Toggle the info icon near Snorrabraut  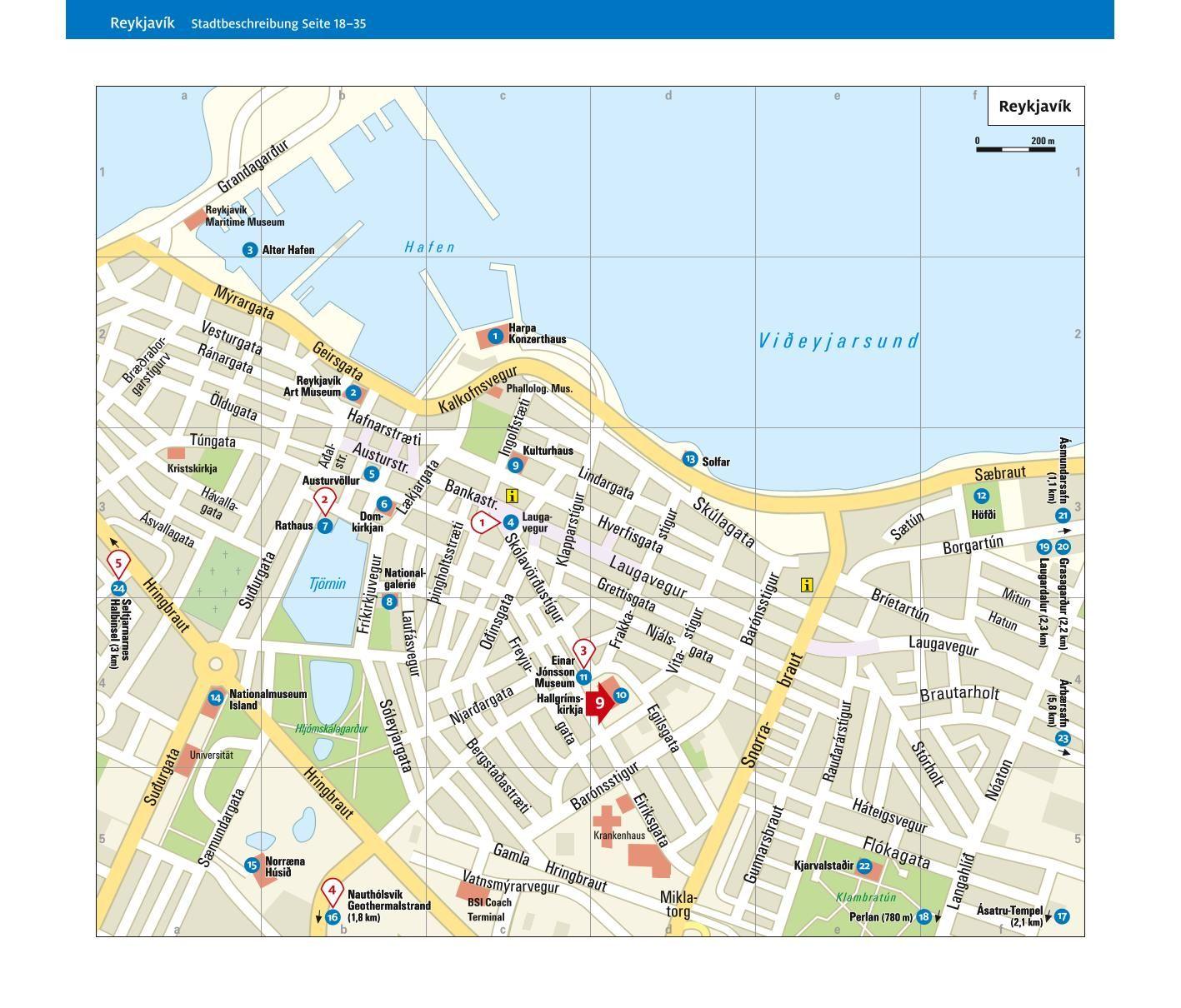click(805, 586)
